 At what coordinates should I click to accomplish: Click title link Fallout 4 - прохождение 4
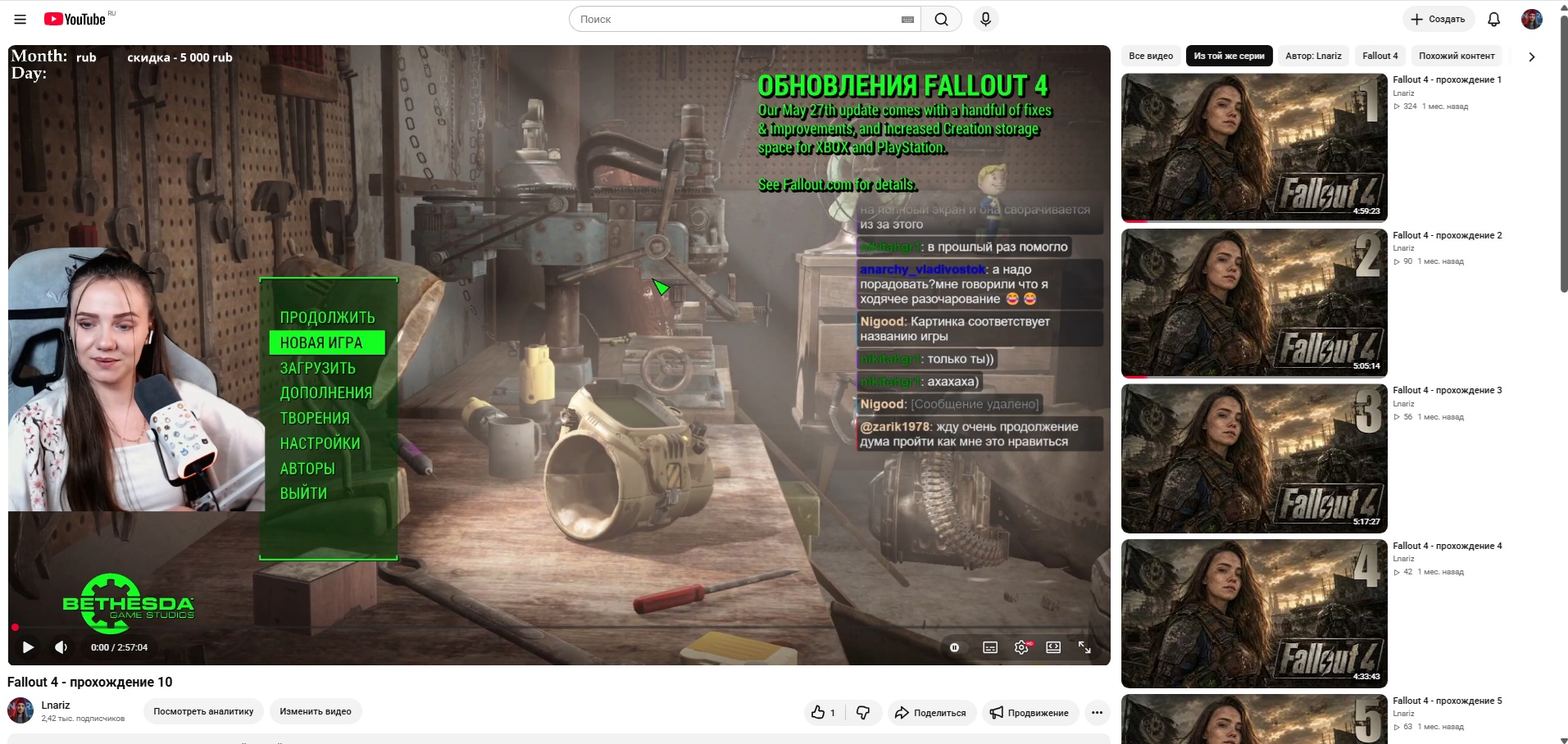coord(1448,546)
